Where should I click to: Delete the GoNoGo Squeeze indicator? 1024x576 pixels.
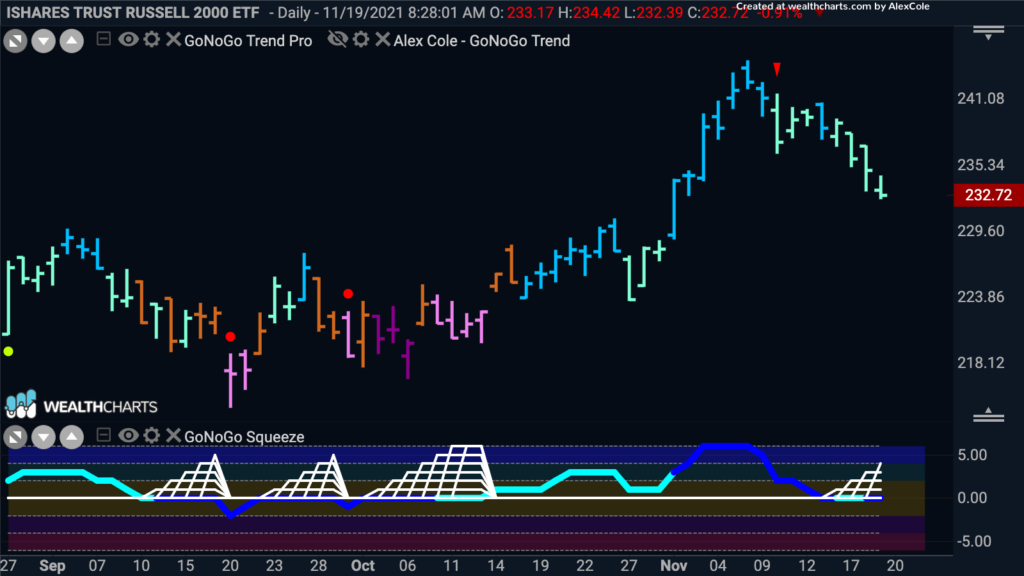click(172, 436)
